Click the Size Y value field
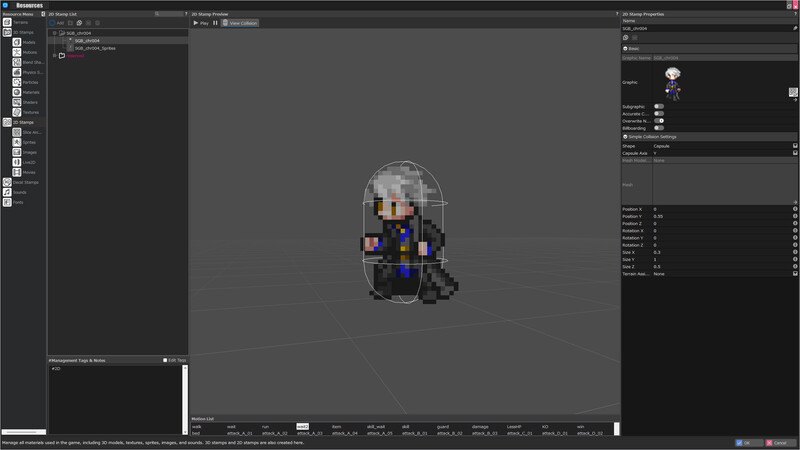The image size is (800, 450). tap(722, 260)
